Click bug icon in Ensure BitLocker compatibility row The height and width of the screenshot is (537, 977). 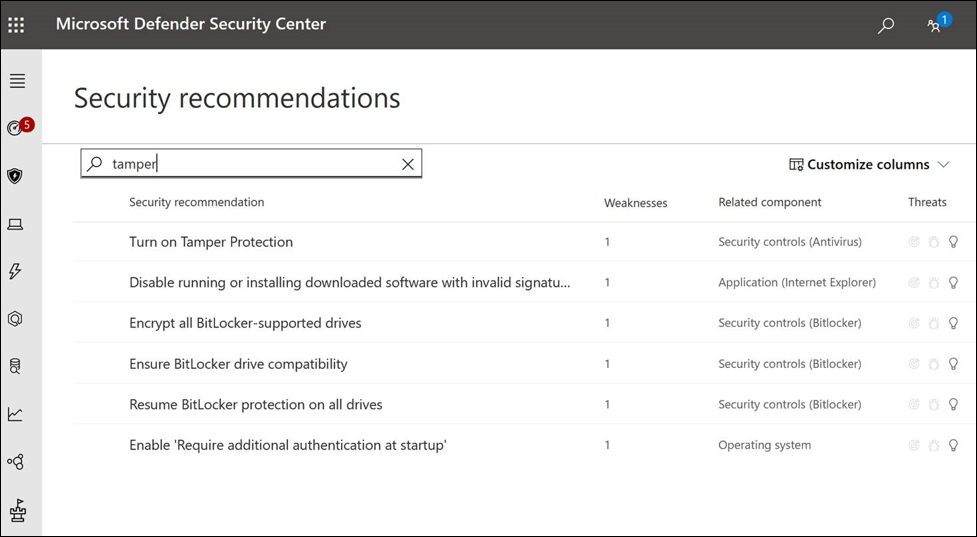coord(933,364)
